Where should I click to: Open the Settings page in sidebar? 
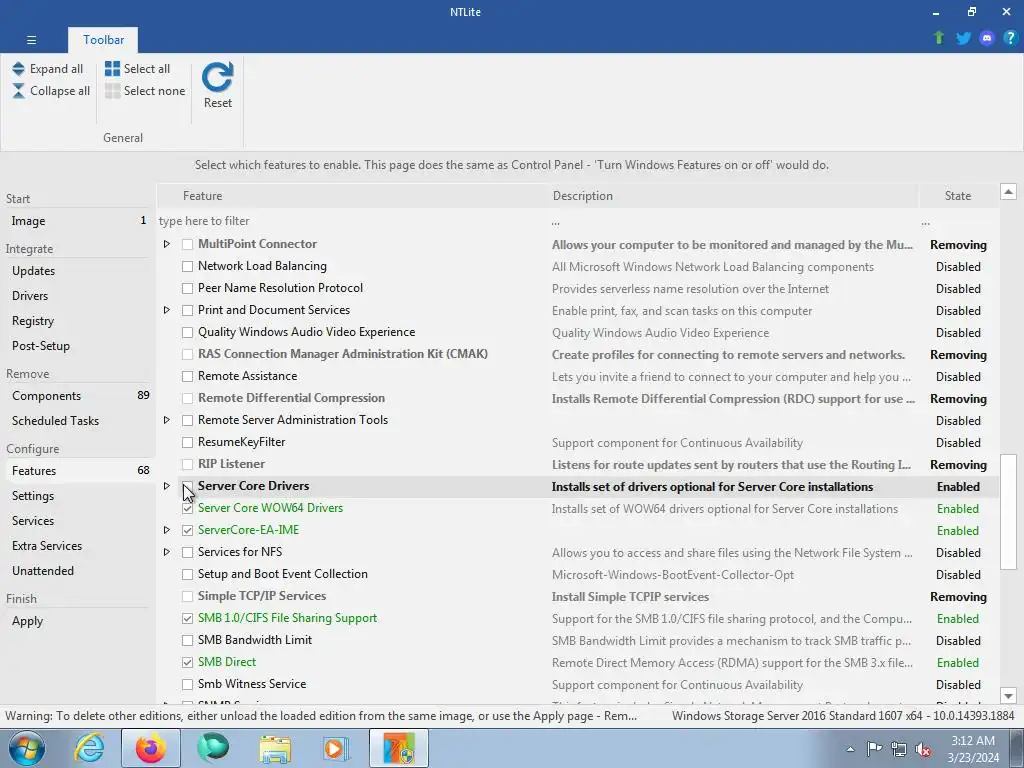(x=78, y=496)
